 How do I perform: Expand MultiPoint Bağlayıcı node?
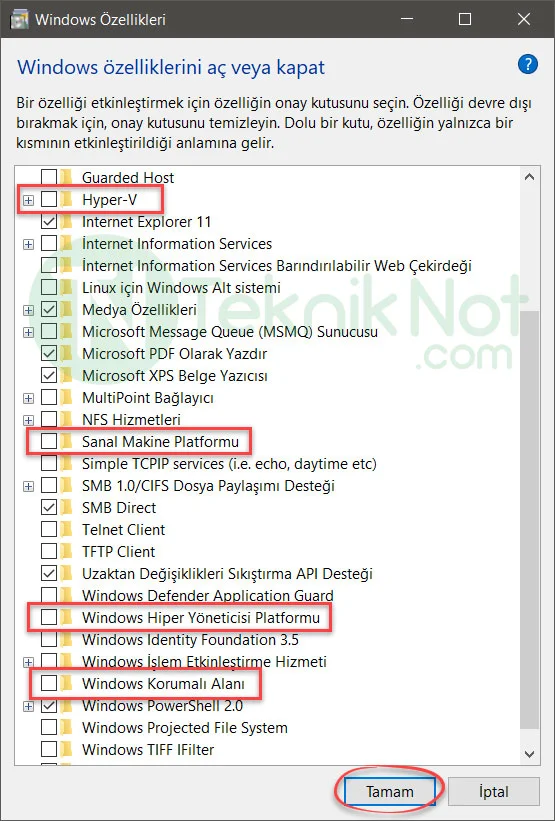(x=28, y=398)
